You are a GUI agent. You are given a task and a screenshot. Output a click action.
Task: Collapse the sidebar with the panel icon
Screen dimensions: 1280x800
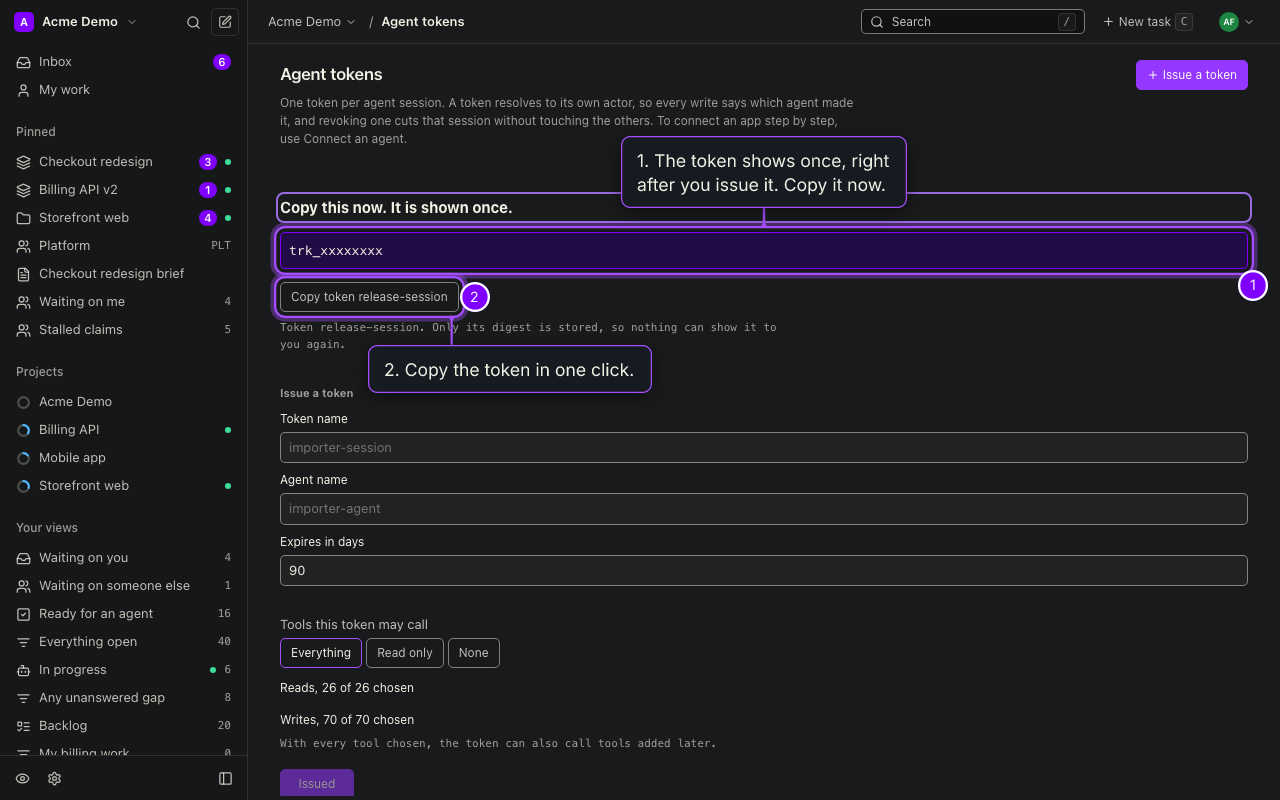pos(225,779)
